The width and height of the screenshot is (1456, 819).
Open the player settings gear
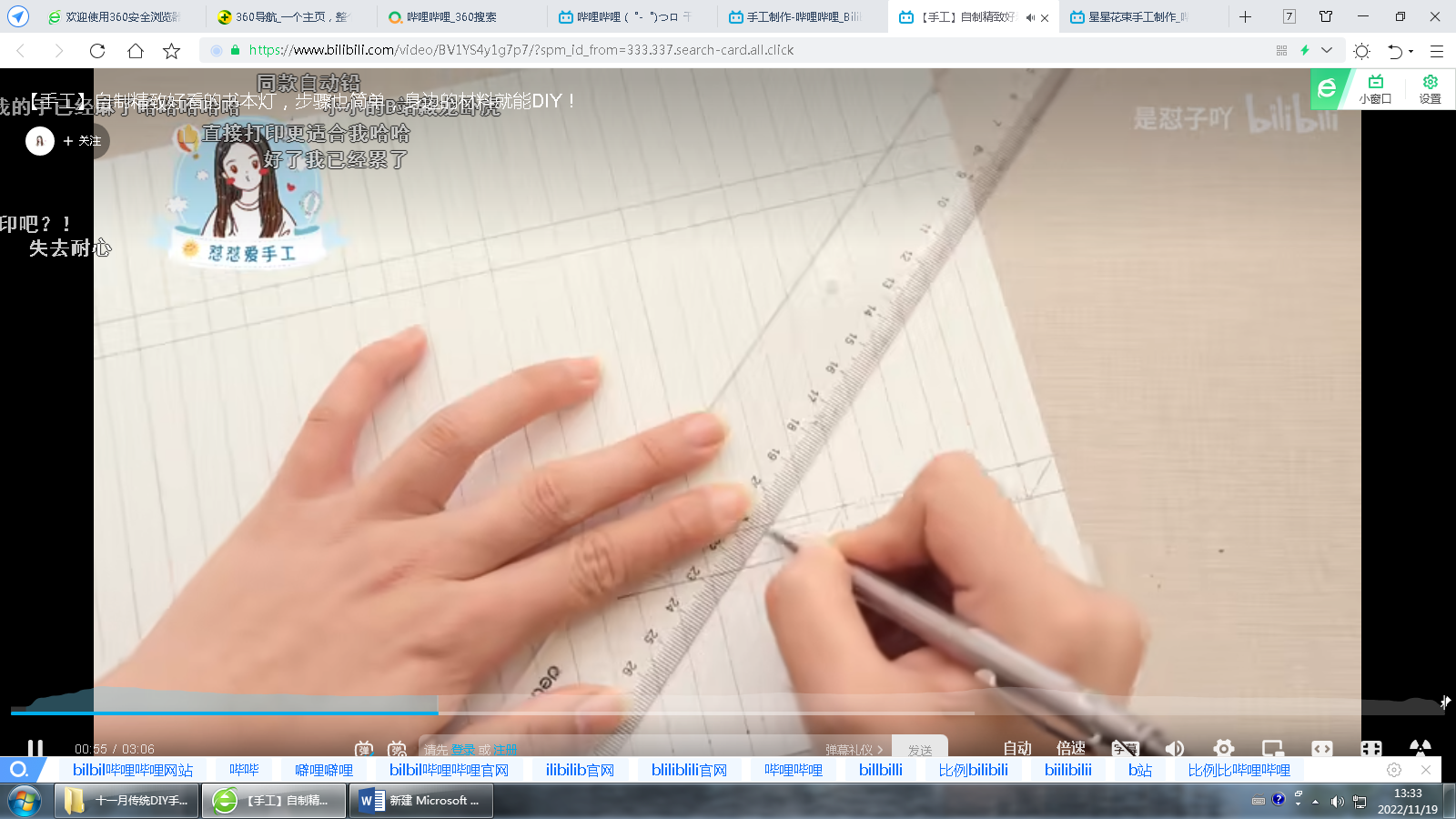1224,748
